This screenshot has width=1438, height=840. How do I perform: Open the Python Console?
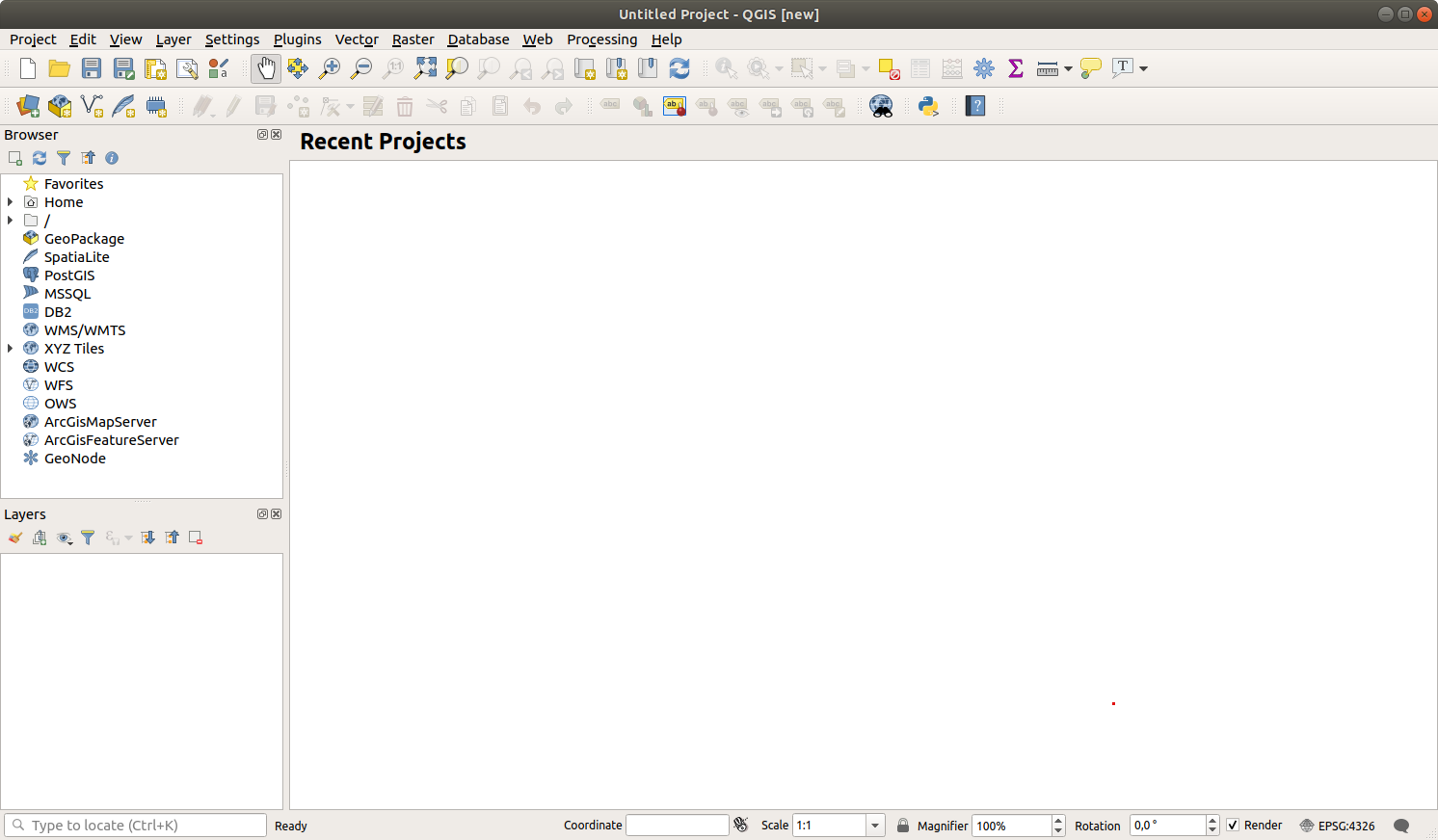[927, 106]
